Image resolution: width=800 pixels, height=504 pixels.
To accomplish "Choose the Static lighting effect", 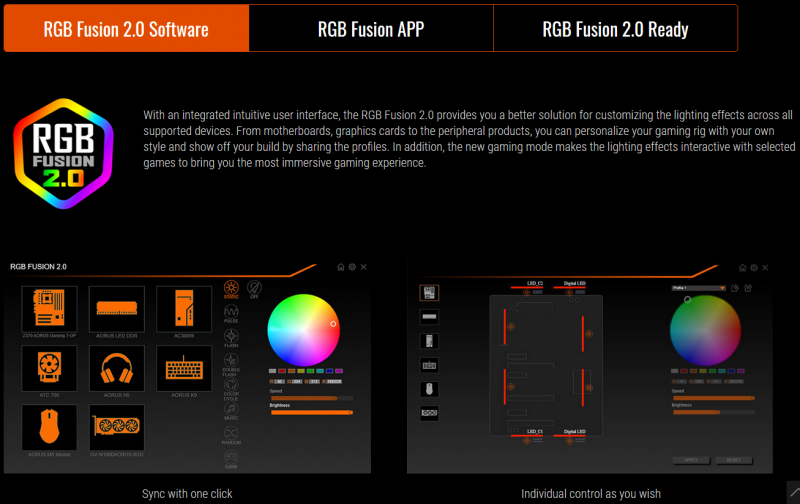I will pyautogui.click(x=231, y=289).
